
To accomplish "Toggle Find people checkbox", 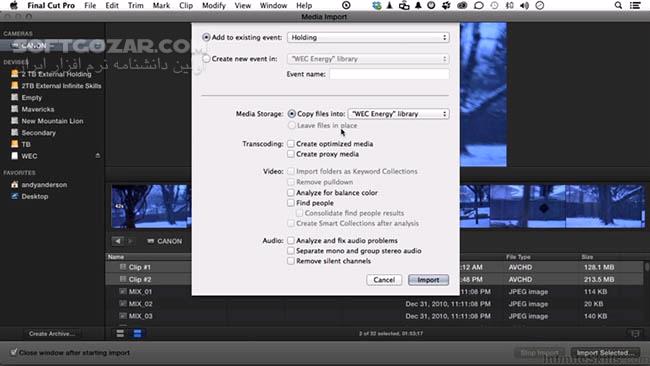I will point(291,203).
